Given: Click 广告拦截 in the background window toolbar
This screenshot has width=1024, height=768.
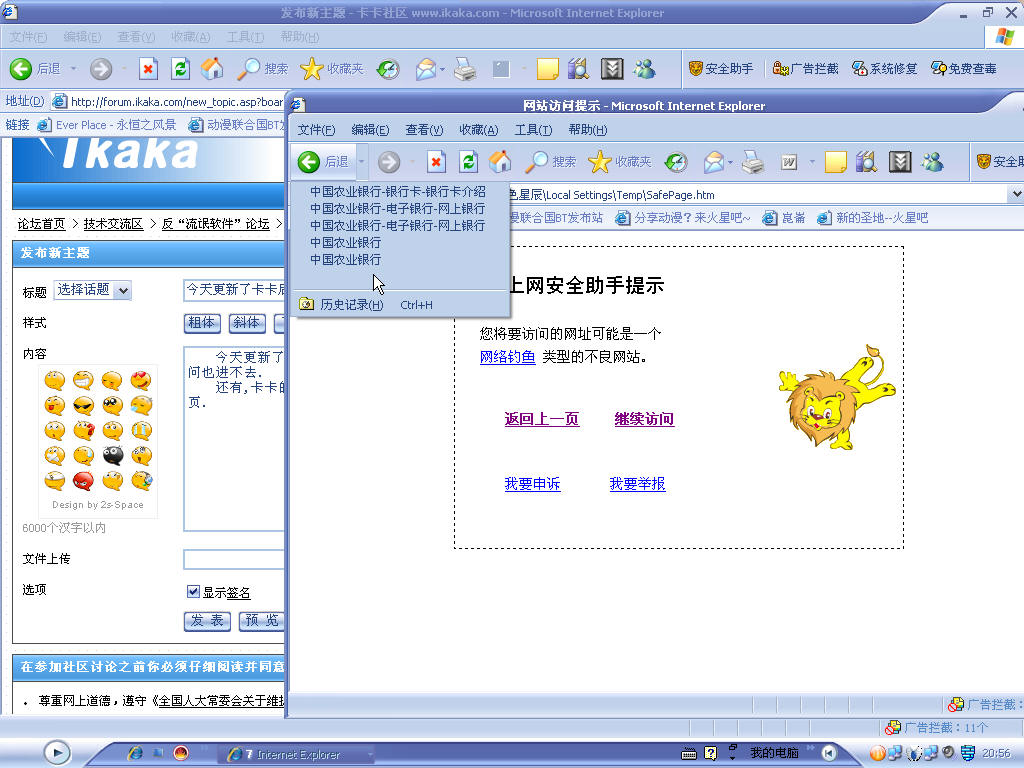Looking at the screenshot, I should tap(805, 69).
